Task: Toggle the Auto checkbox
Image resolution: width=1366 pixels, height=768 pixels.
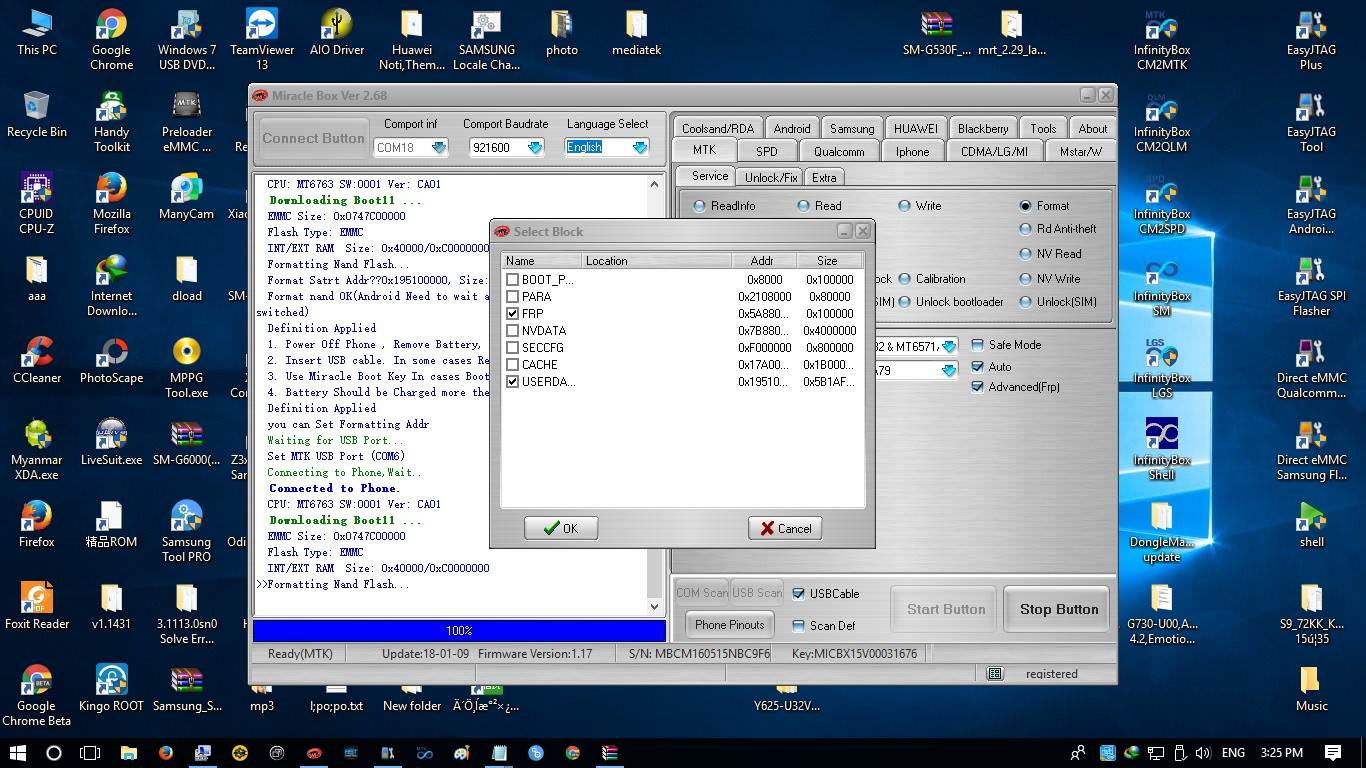Action: pos(977,367)
